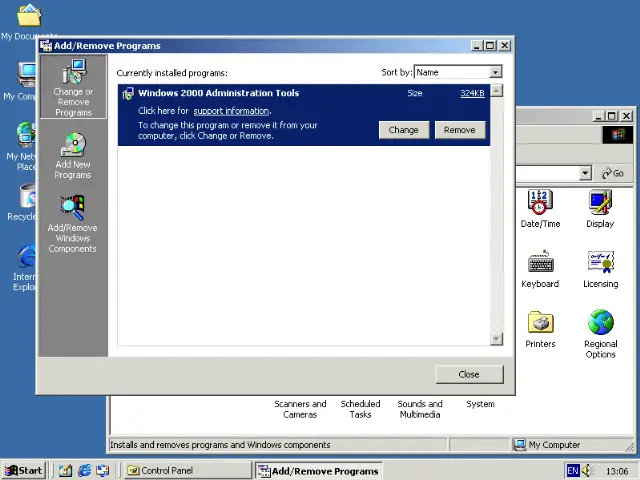Select System in Control Panel

(x=480, y=404)
